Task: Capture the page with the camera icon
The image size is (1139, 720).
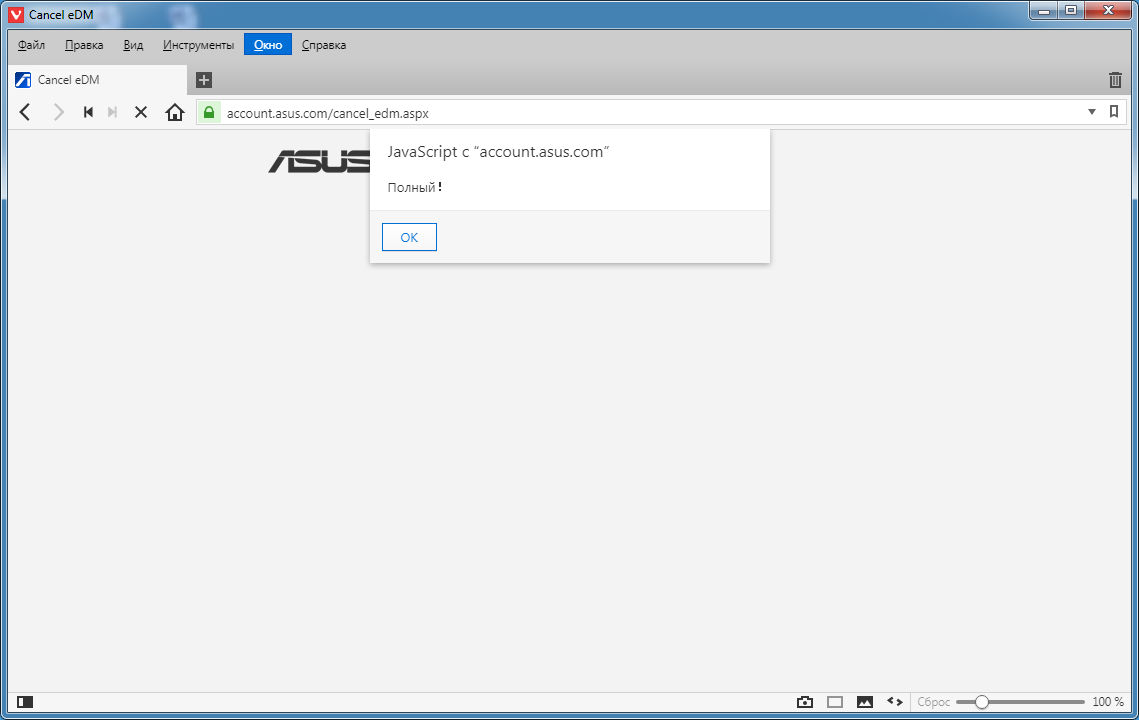Action: (x=805, y=702)
